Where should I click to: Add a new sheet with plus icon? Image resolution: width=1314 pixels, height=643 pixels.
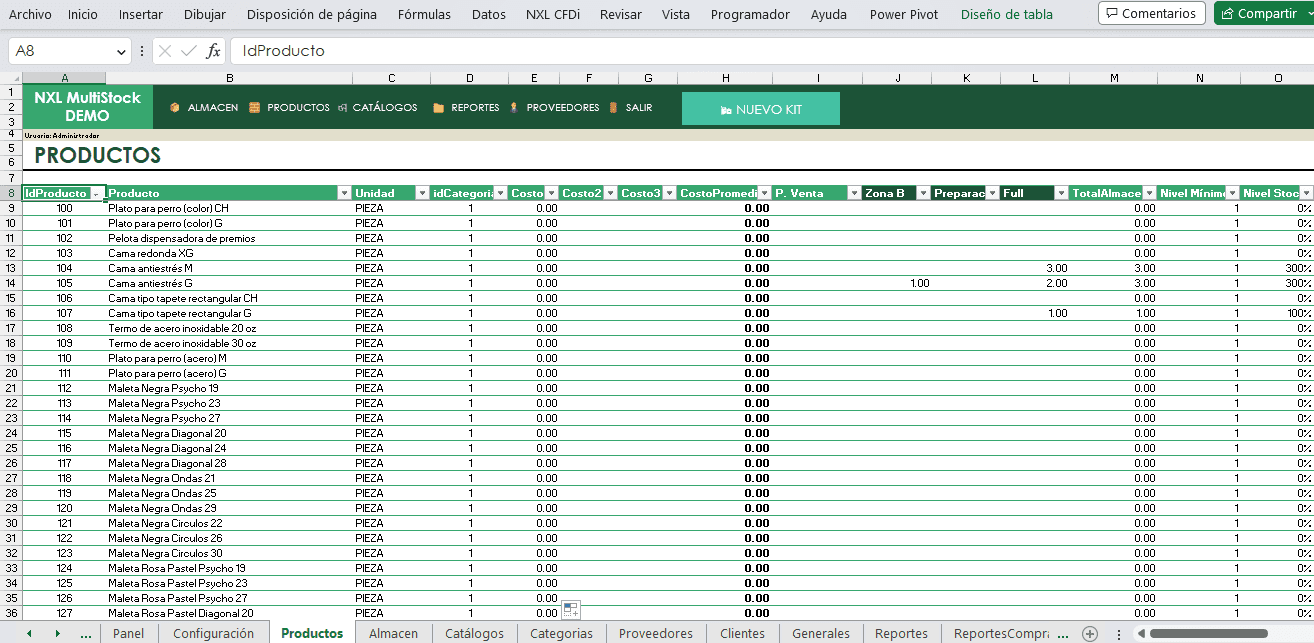pos(1090,634)
